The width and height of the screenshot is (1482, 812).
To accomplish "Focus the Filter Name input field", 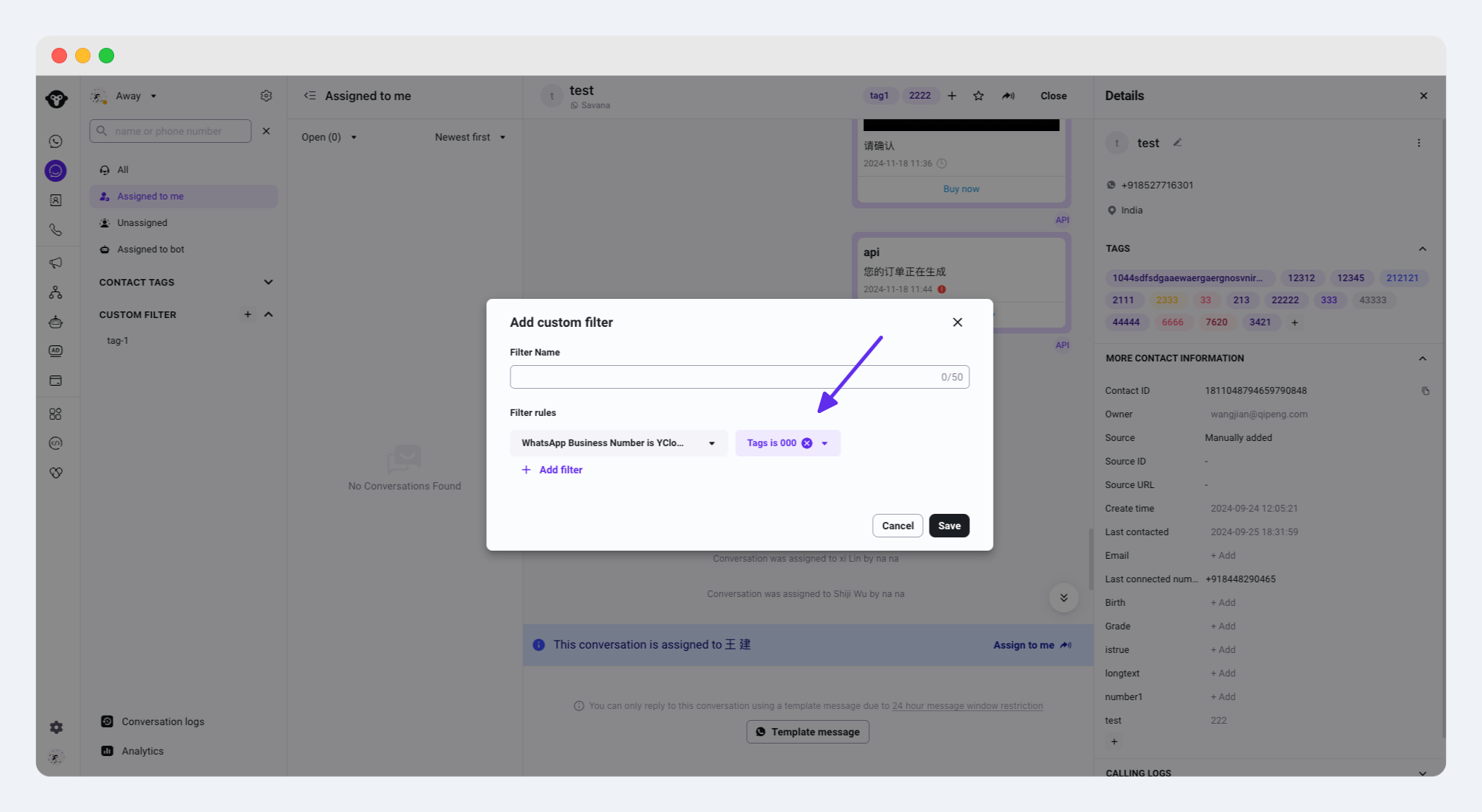I will [740, 377].
